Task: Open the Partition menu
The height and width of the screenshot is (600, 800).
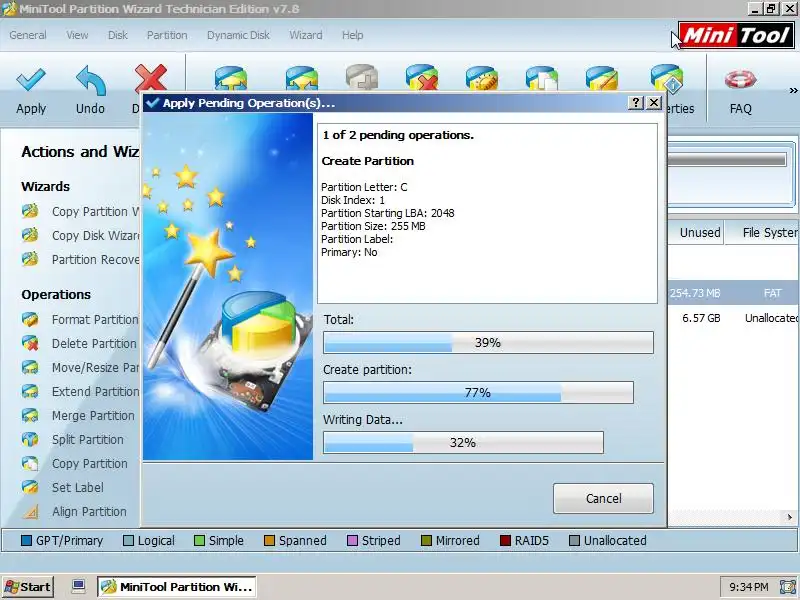Action: coord(167,35)
